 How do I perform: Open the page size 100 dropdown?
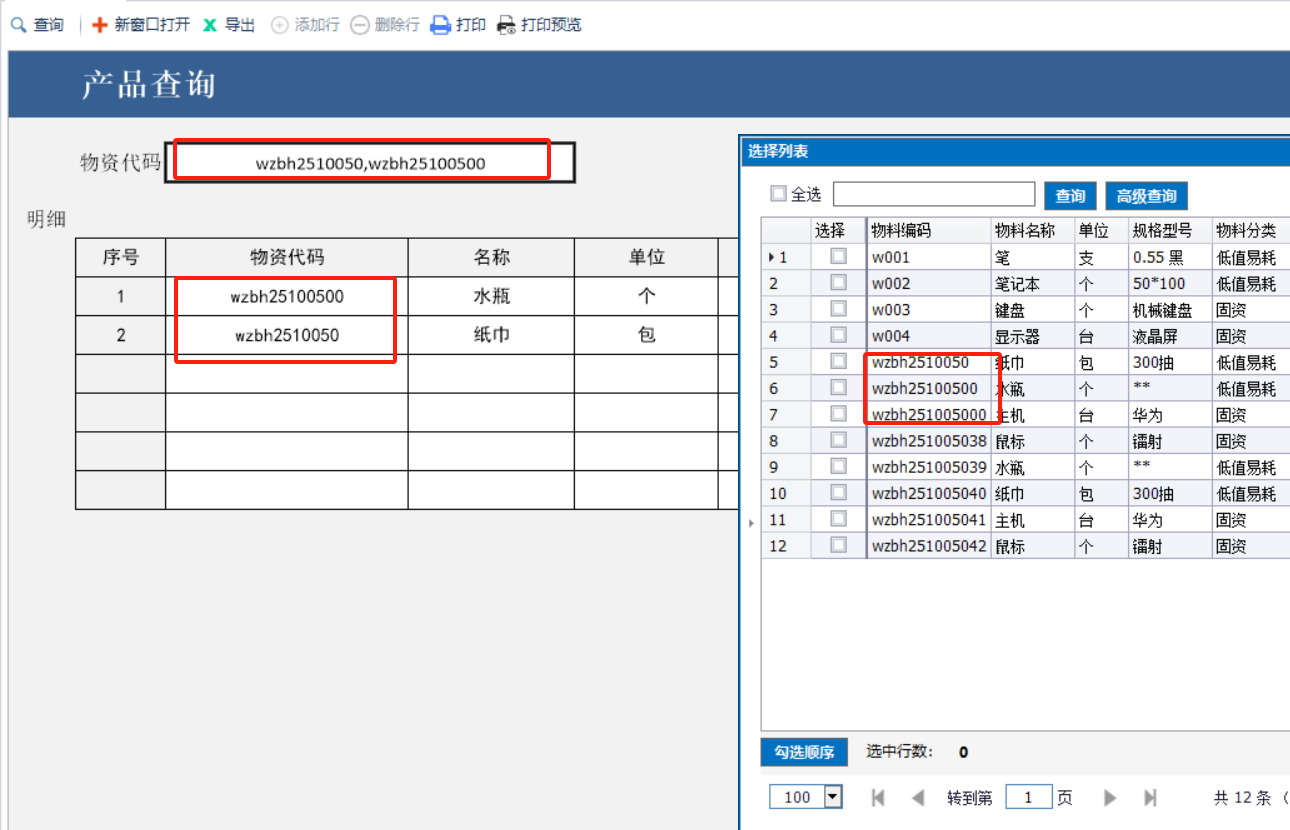pos(832,797)
